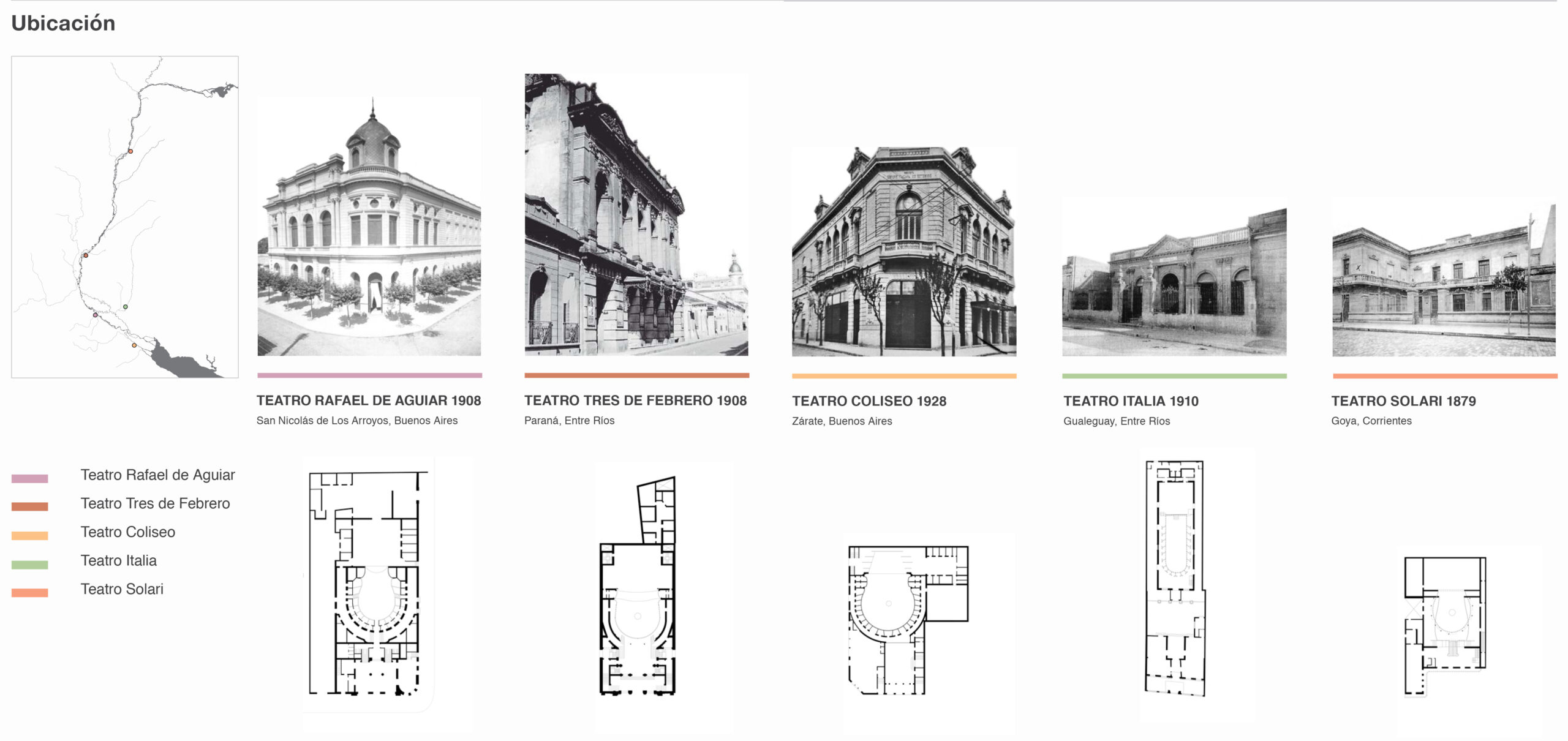Click the Tres de Febrero floor plan
Screen dimensions: 1568x741
click(638, 587)
